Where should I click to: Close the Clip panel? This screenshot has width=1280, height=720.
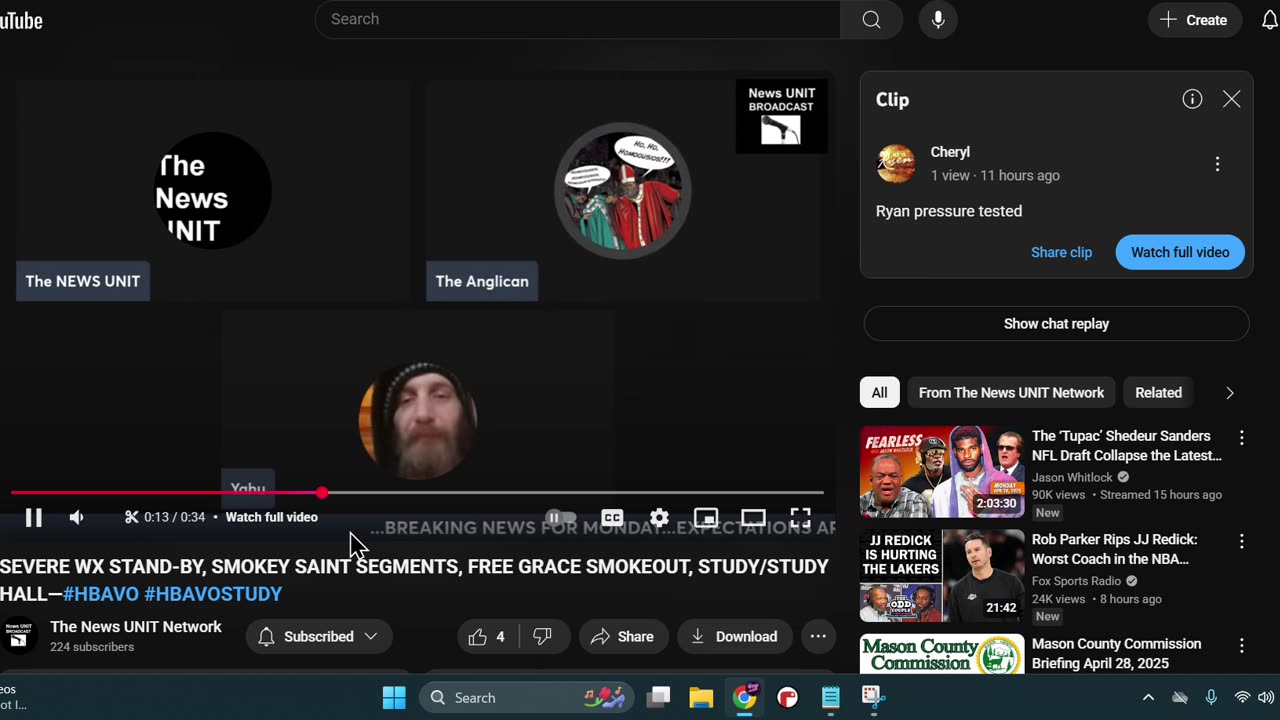(x=1231, y=99)
